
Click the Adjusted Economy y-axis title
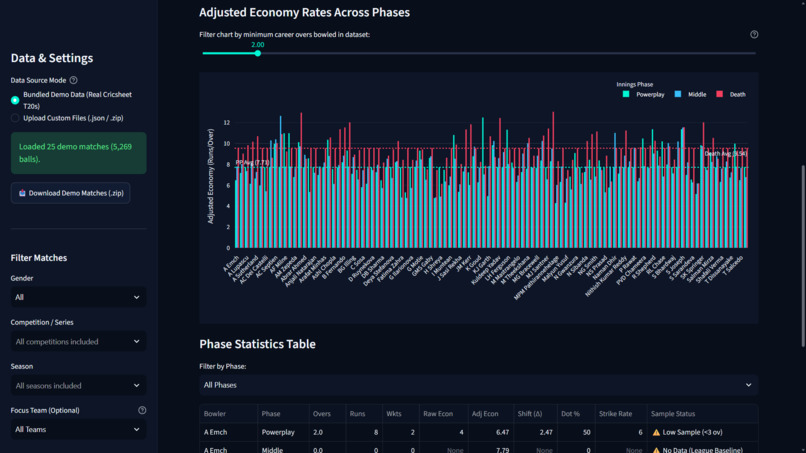pos(210,176)
